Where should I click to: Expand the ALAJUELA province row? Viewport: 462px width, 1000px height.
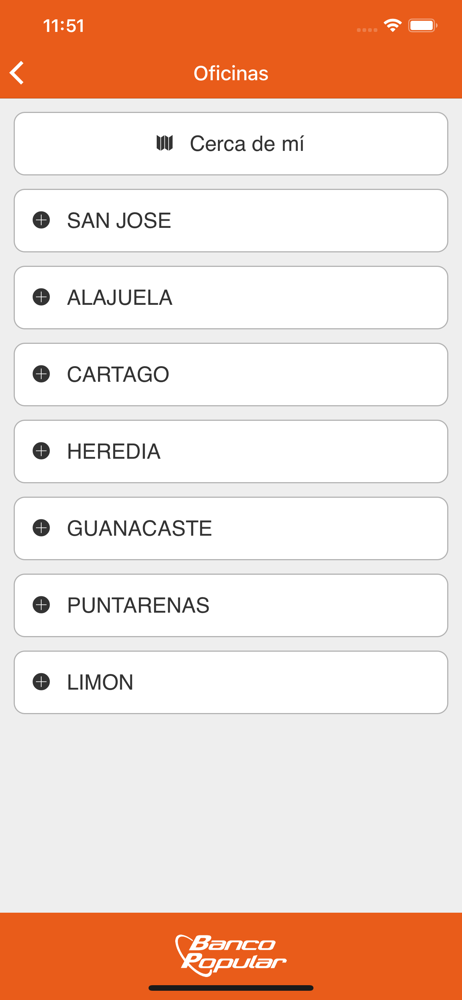click(x=231, y=297)
